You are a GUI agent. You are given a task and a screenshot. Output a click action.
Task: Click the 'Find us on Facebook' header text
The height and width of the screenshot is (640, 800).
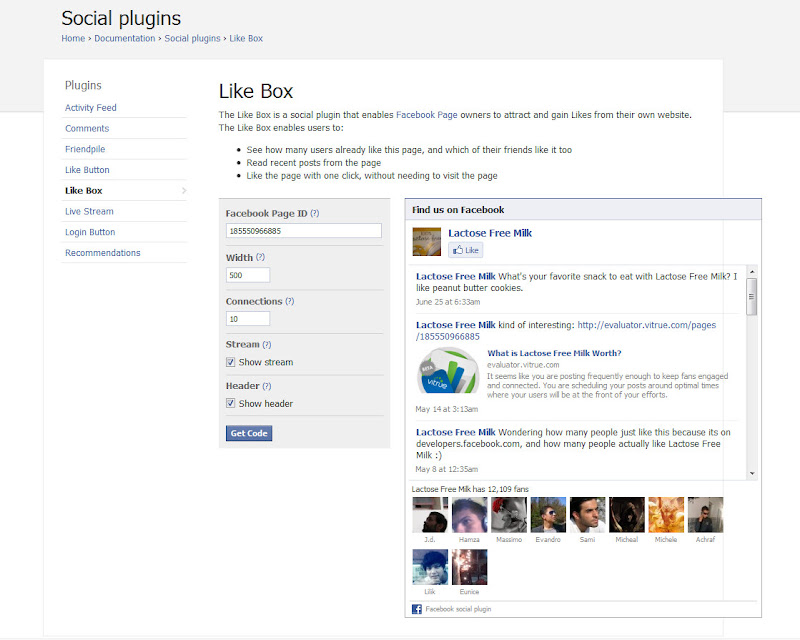(458, 210)
